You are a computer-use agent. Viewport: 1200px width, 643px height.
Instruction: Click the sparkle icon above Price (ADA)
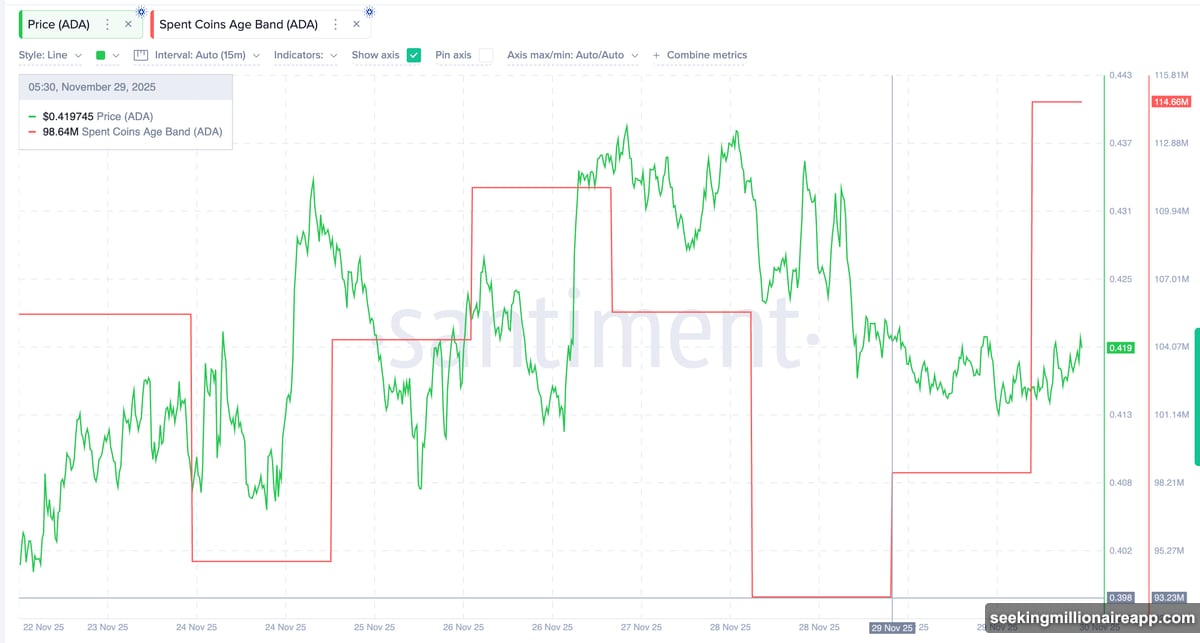pos(141,12)
